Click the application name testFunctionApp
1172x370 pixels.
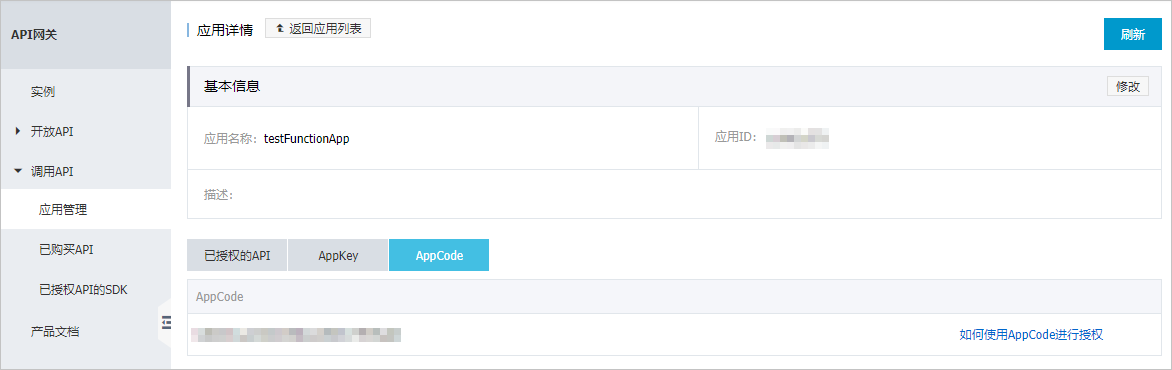point(306,138)
